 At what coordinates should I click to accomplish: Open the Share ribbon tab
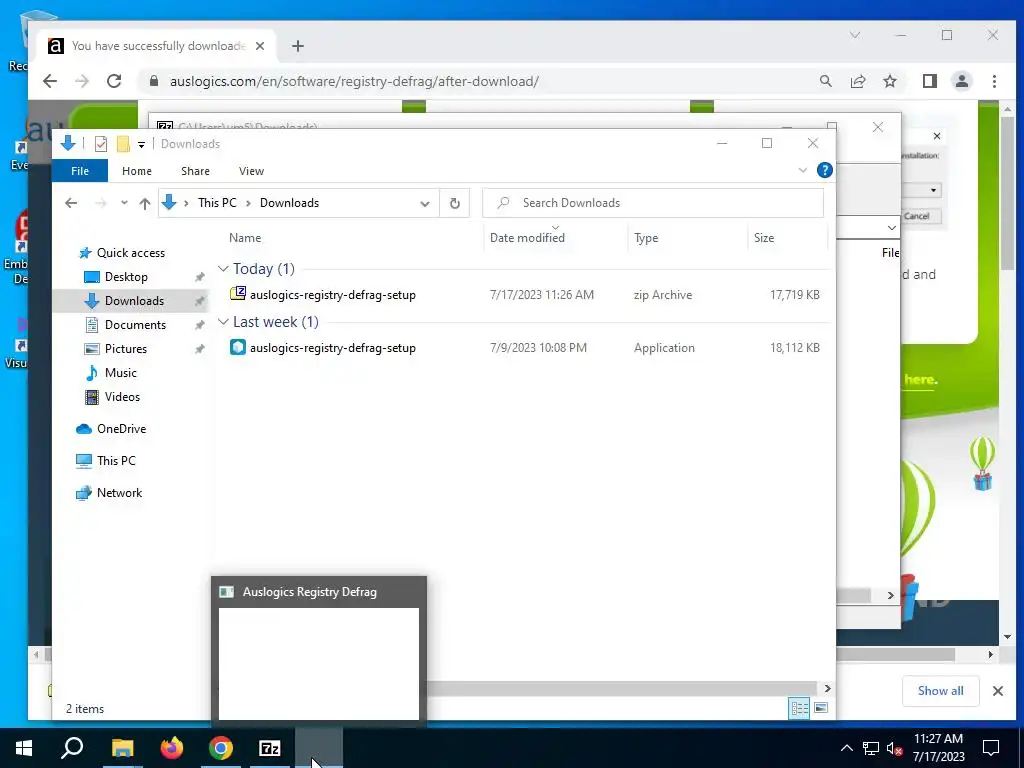(195, 171)
